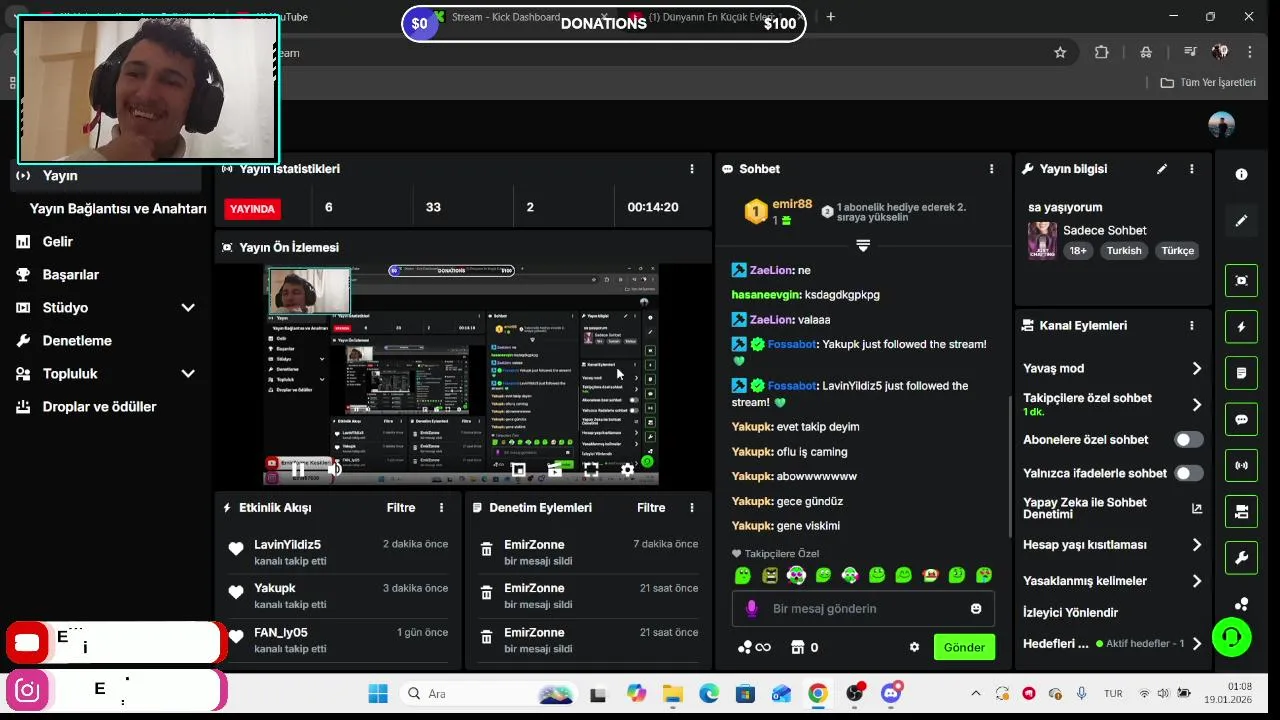Open Kanal Eylemleri three-dot menu

point(1191,325)
